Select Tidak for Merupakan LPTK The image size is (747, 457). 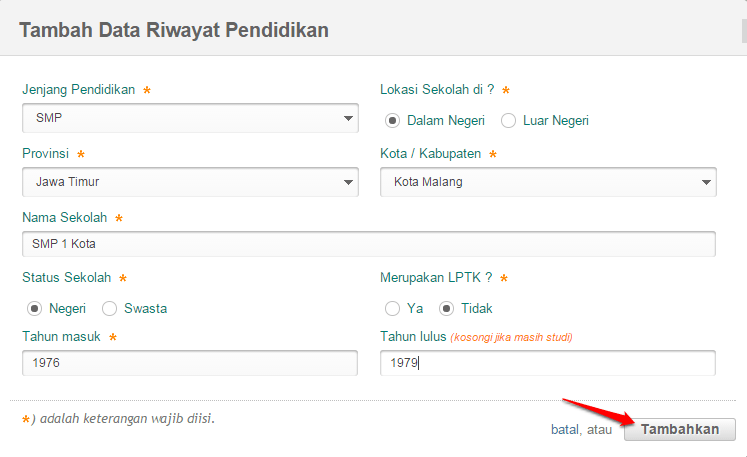click(x=446, y=308)
